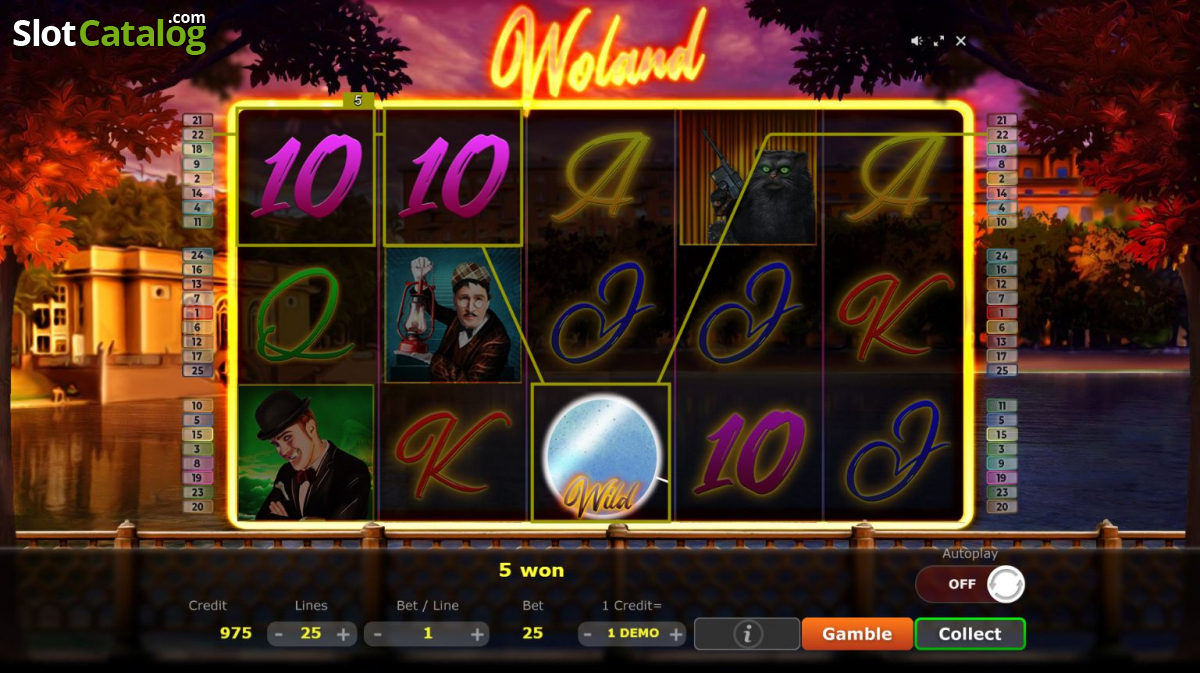Collect the winnings

click(970, 634)
